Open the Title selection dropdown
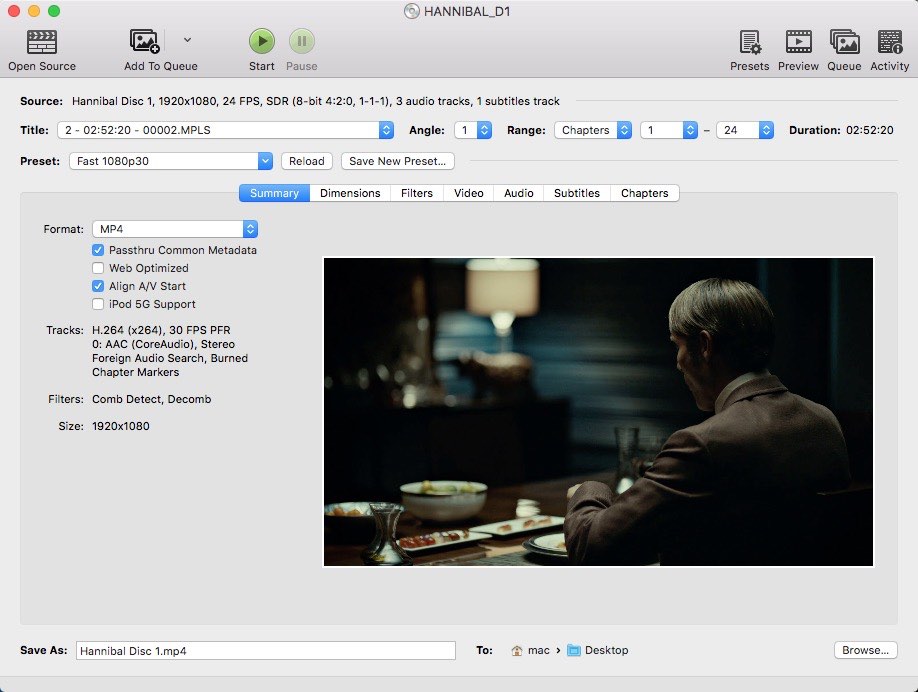 click(x=385, y=129)
